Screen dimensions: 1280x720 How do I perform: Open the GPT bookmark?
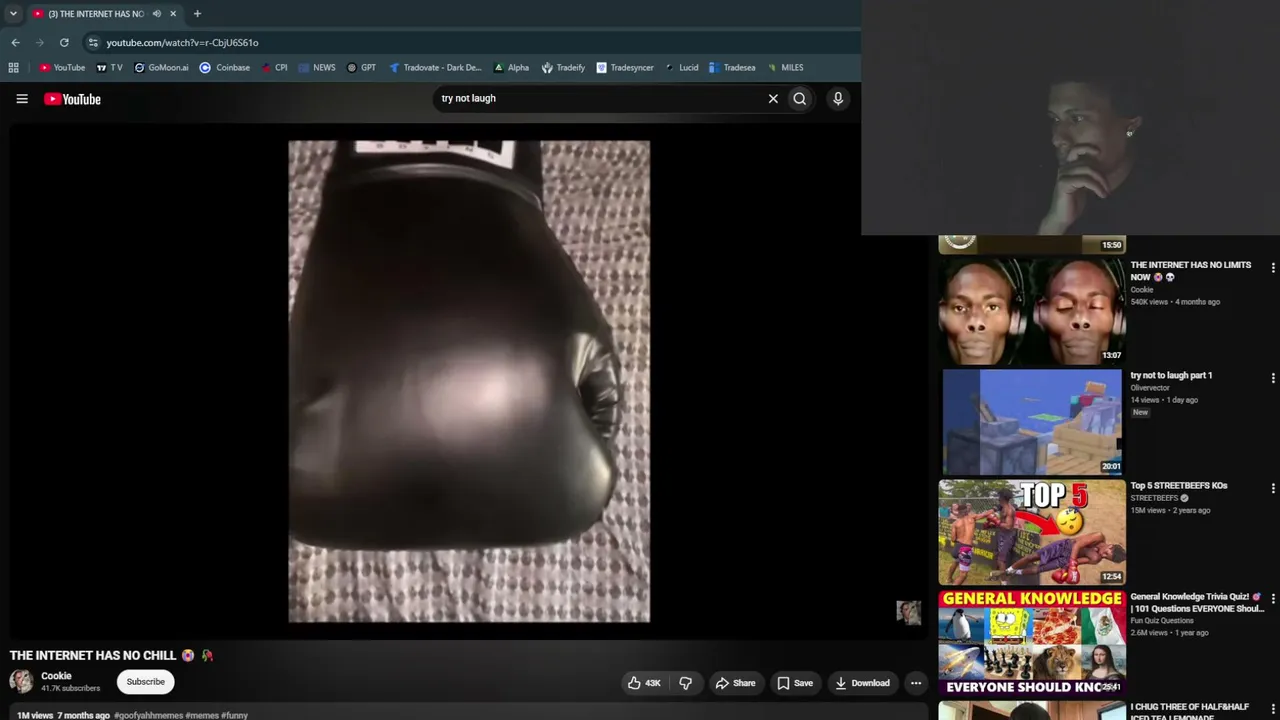(361, 68)
